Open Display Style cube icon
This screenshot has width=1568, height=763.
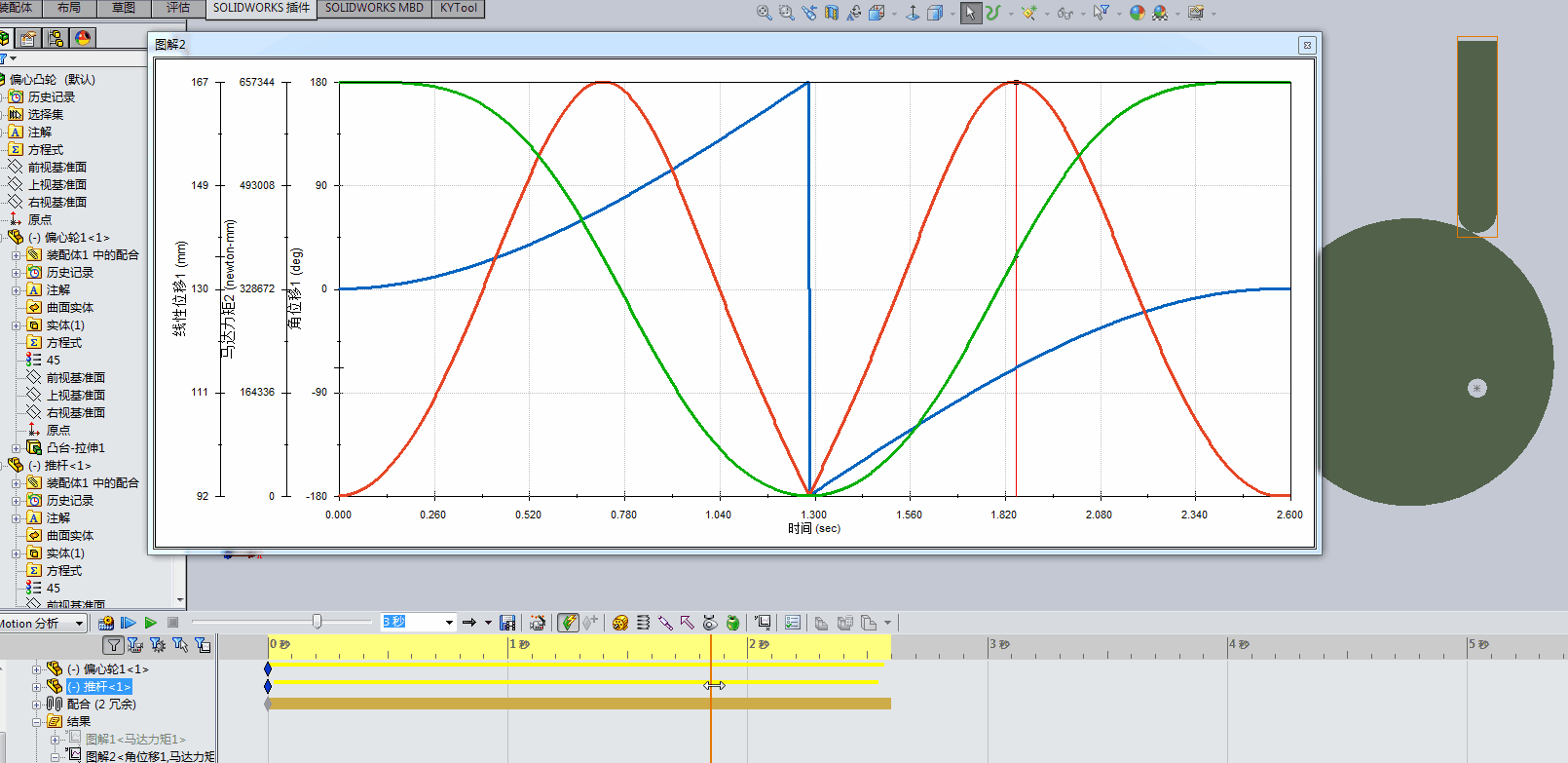935,13
